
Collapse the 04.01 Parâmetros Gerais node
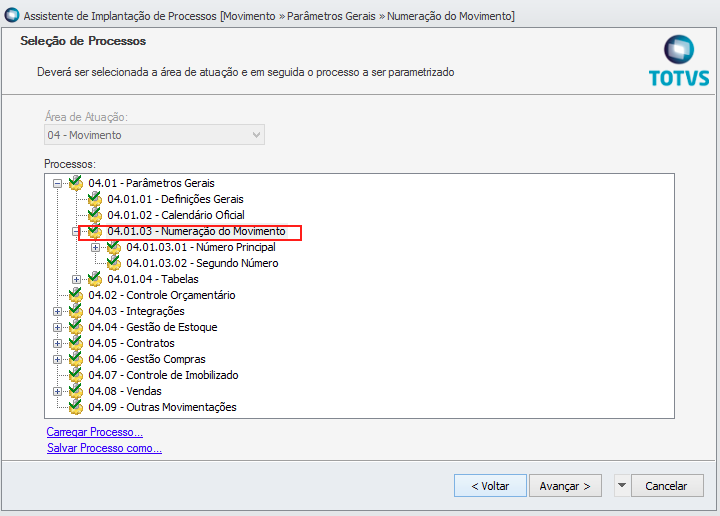coord(57,184)
